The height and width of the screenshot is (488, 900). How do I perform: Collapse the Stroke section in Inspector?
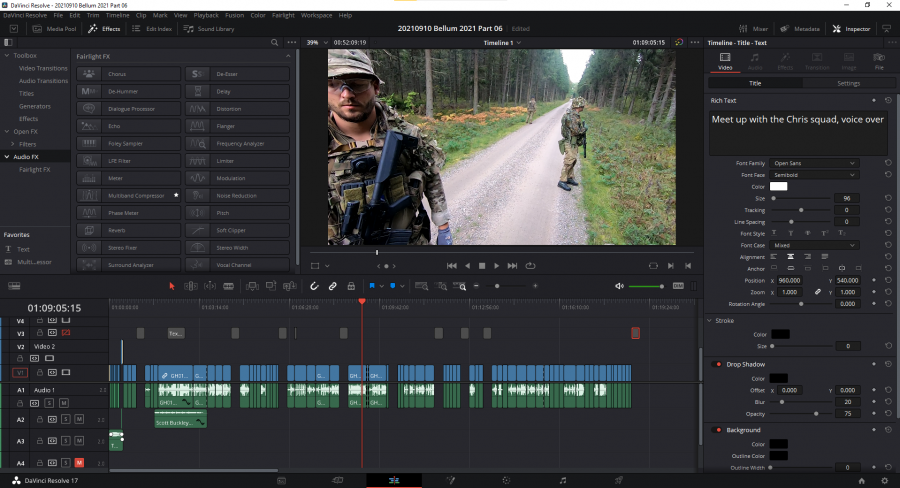(x=710, y=320)
